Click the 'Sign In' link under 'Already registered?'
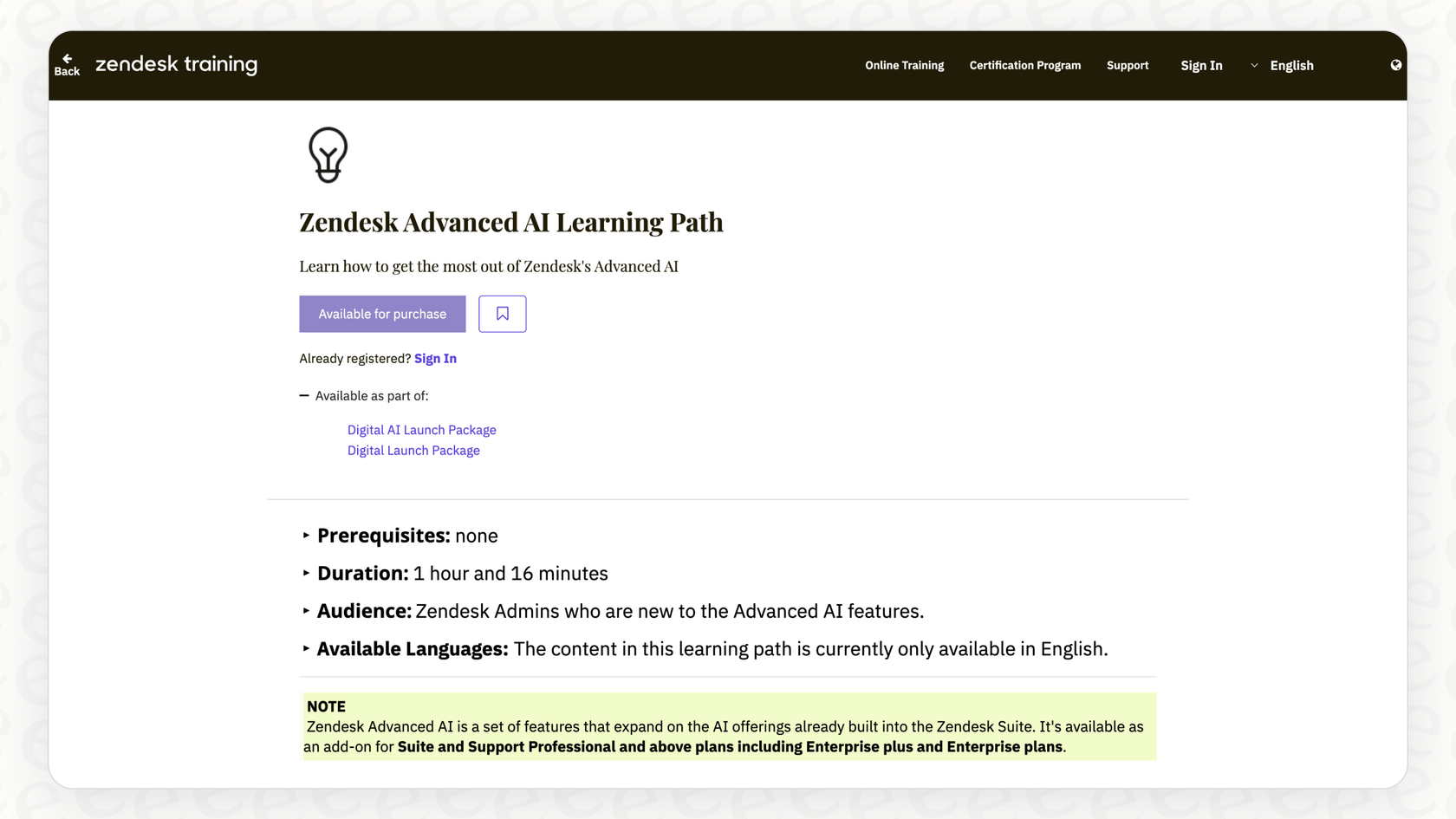This screenshot has height=819, width=1456. pyautogui.click(x=435, y=358)
